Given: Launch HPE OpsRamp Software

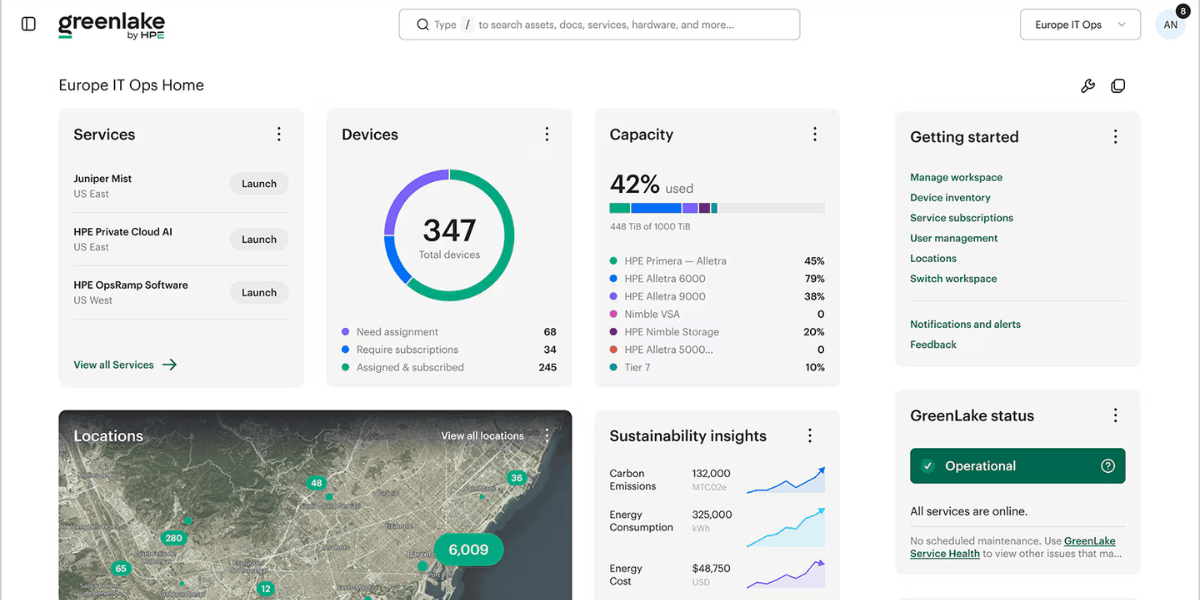Looking at the screenshot, I should [x=259, y=293].
